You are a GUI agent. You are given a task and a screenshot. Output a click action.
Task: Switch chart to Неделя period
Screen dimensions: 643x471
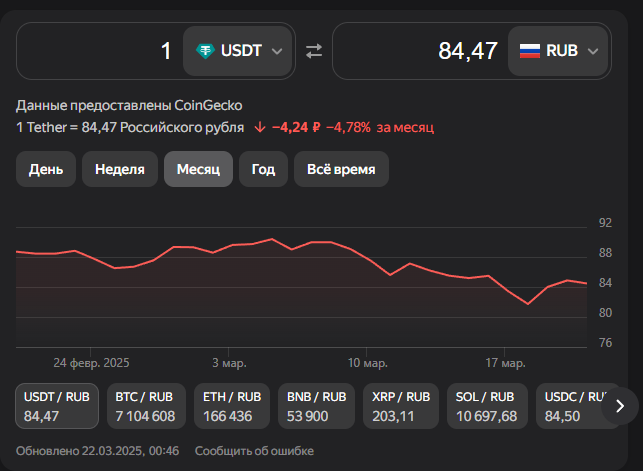coord(120,169)
